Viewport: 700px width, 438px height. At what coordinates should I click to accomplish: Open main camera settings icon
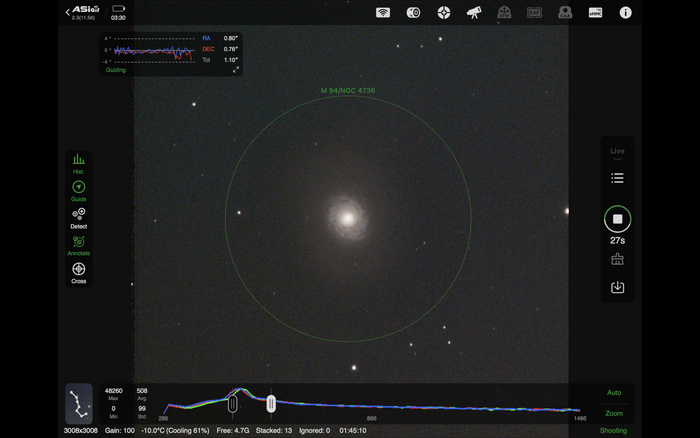pos(413,13)
